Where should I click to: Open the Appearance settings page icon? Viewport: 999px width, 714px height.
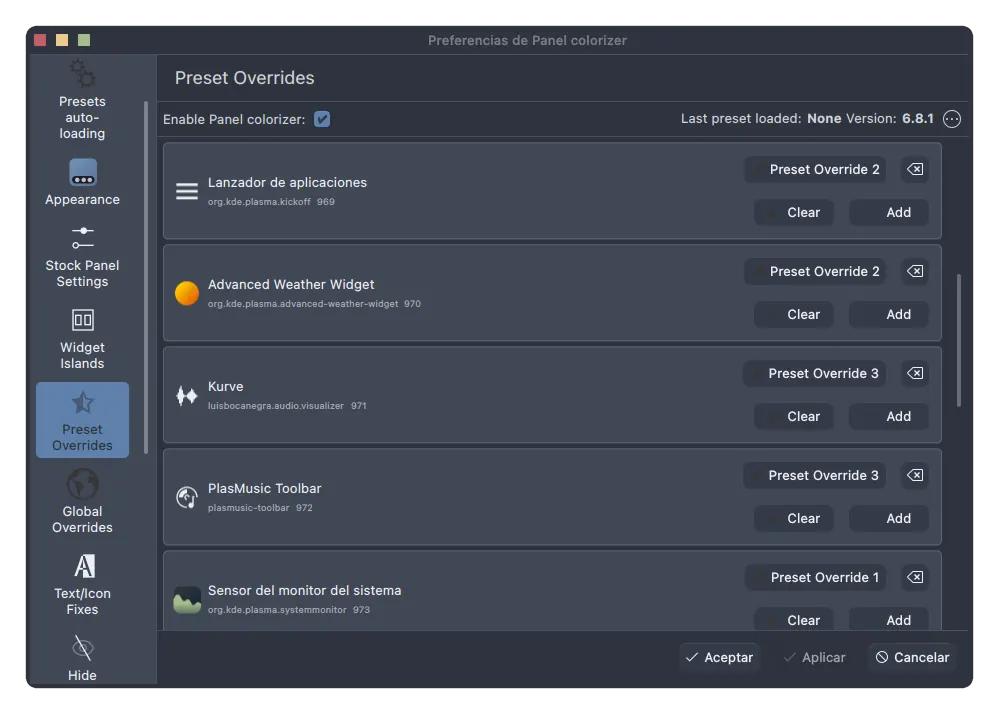(82, 173)
